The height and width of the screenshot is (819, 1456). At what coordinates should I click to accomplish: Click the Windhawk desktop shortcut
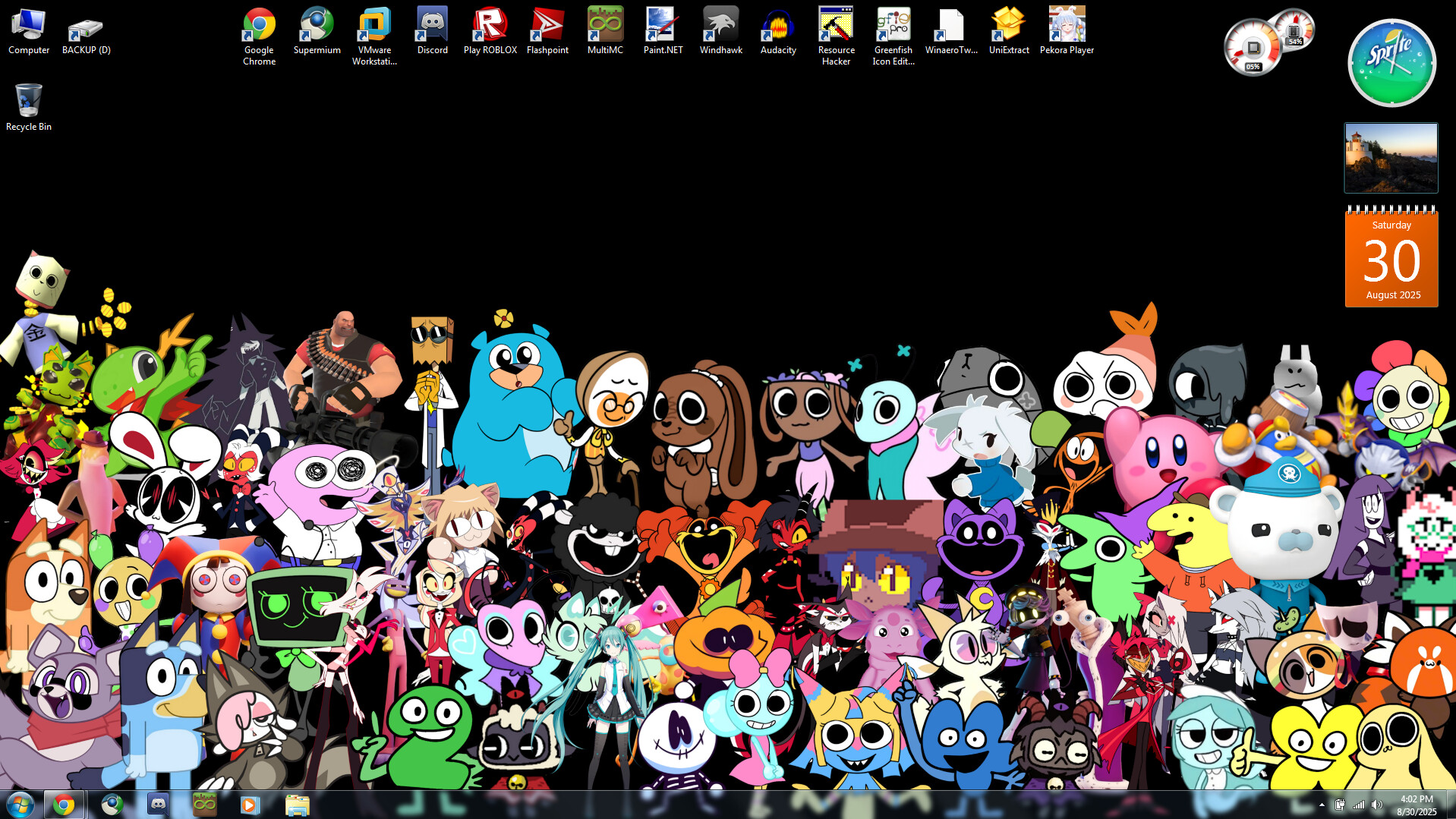point(720,27)
